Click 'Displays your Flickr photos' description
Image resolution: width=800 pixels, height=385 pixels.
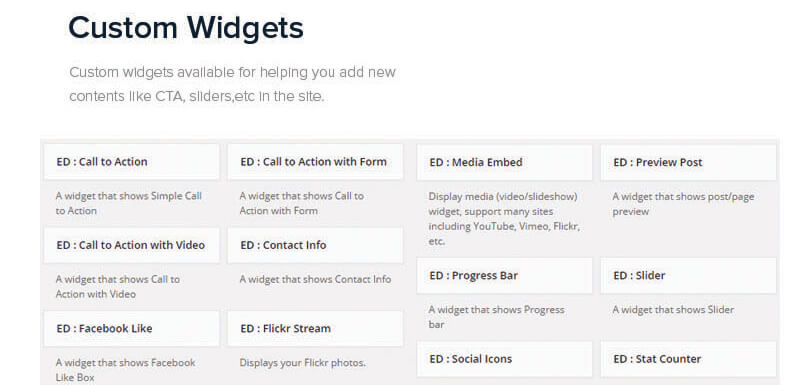[x=303, y=363]
